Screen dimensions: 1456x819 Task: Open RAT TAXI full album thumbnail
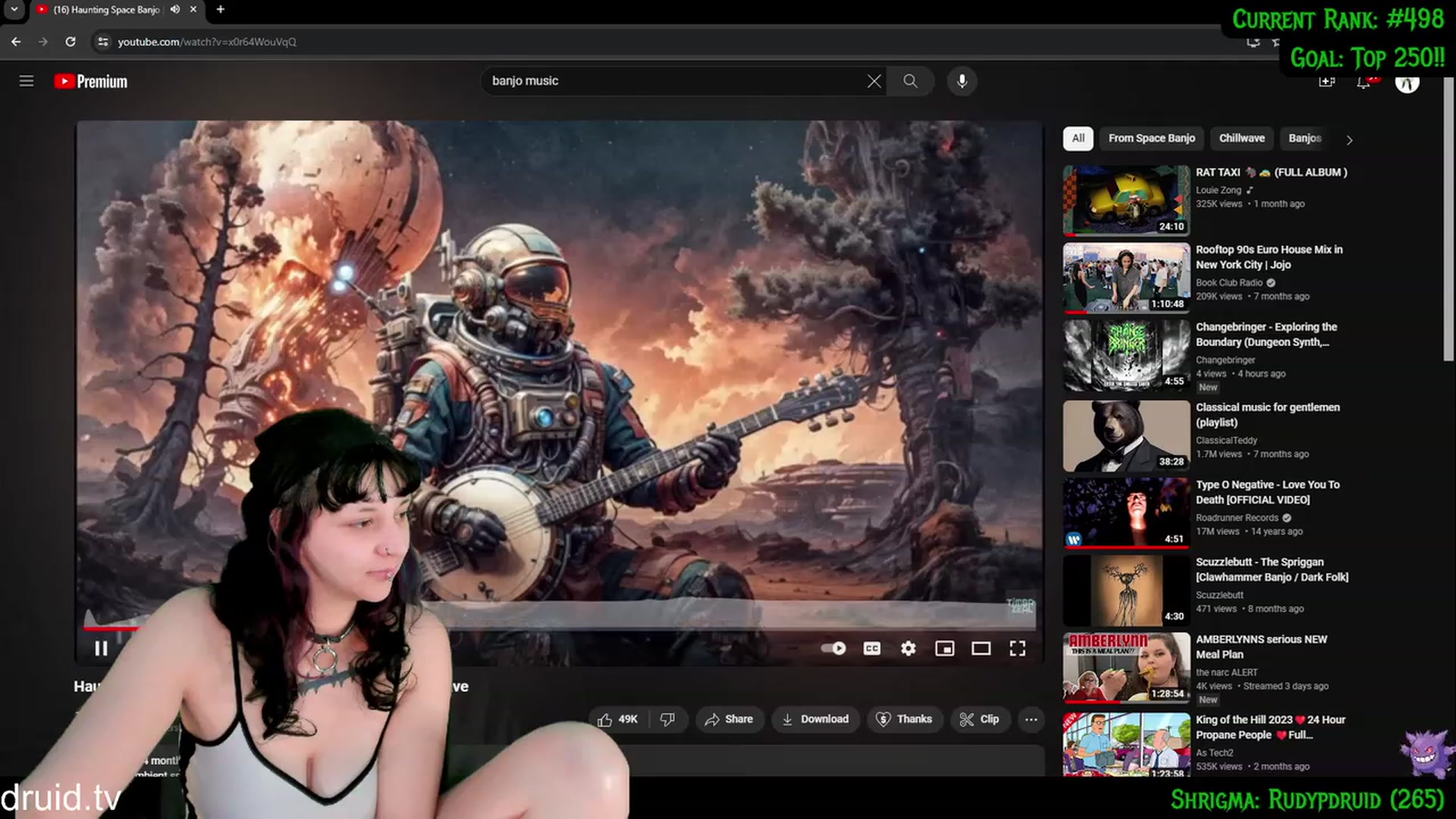[x=1126, y=201]
